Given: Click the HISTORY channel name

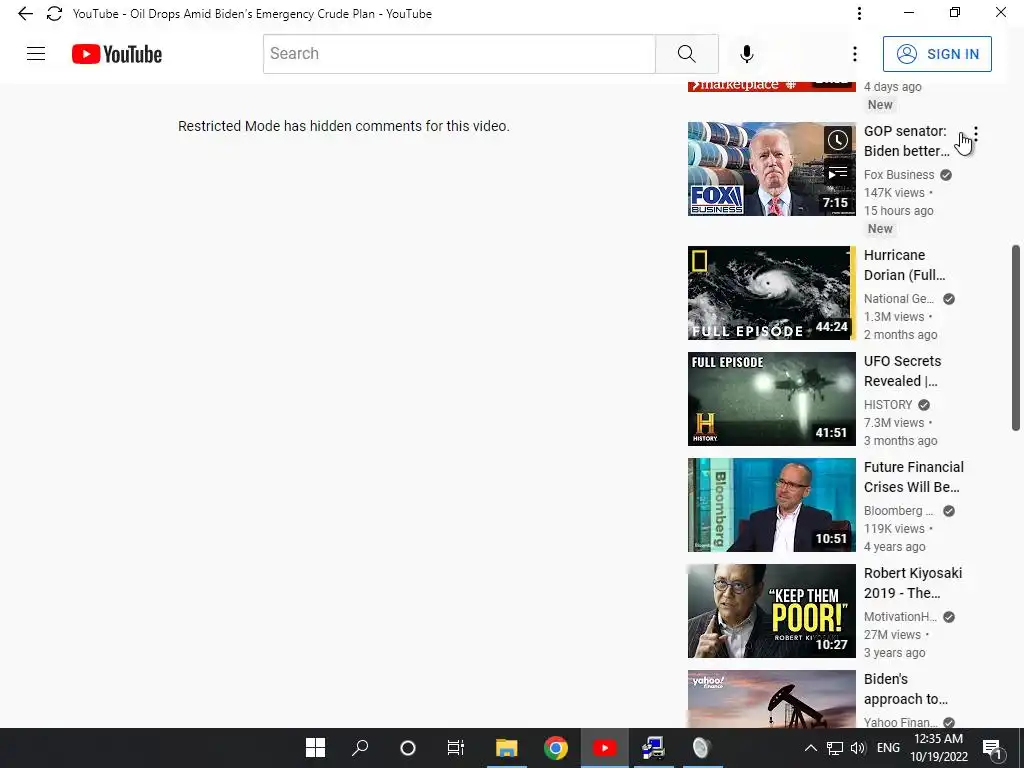Looking at the screenshot, I should pyautogui.click(x=888, y=405).
